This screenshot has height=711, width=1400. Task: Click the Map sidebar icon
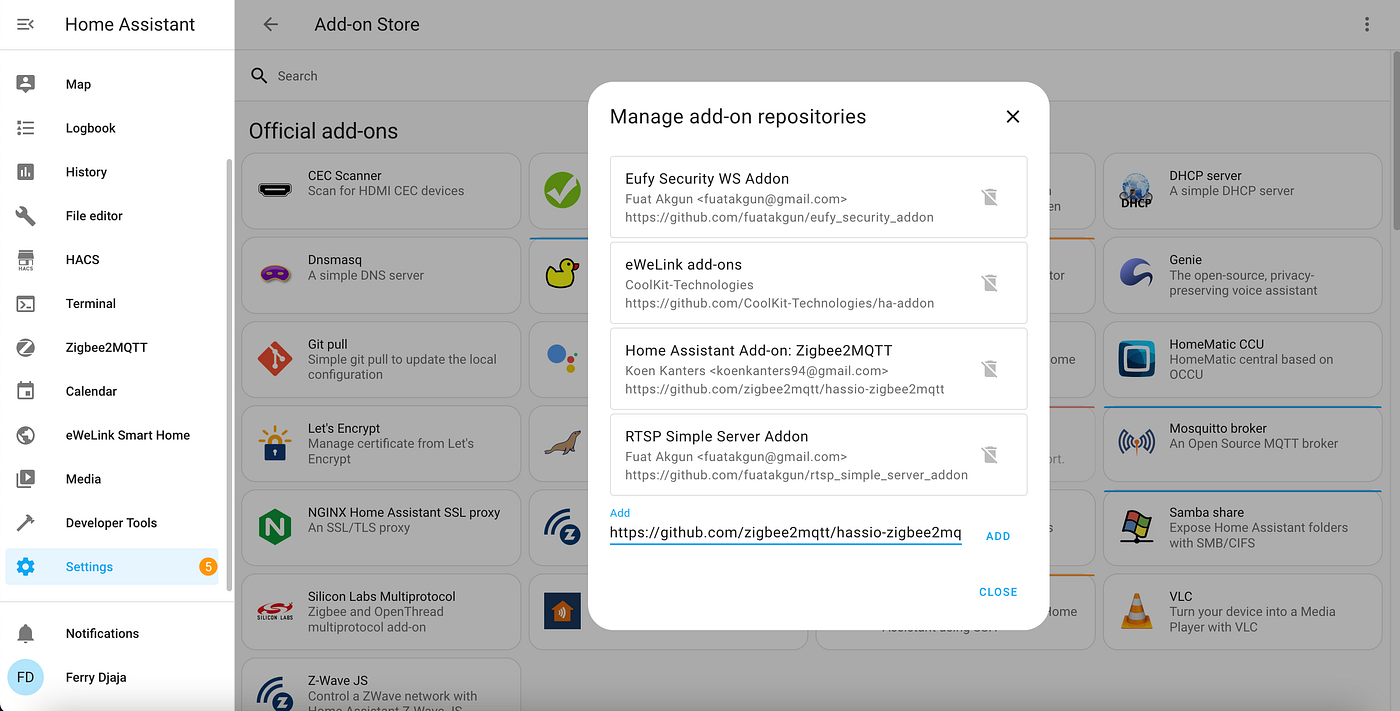pyautogui.click(x=26, y=84)
